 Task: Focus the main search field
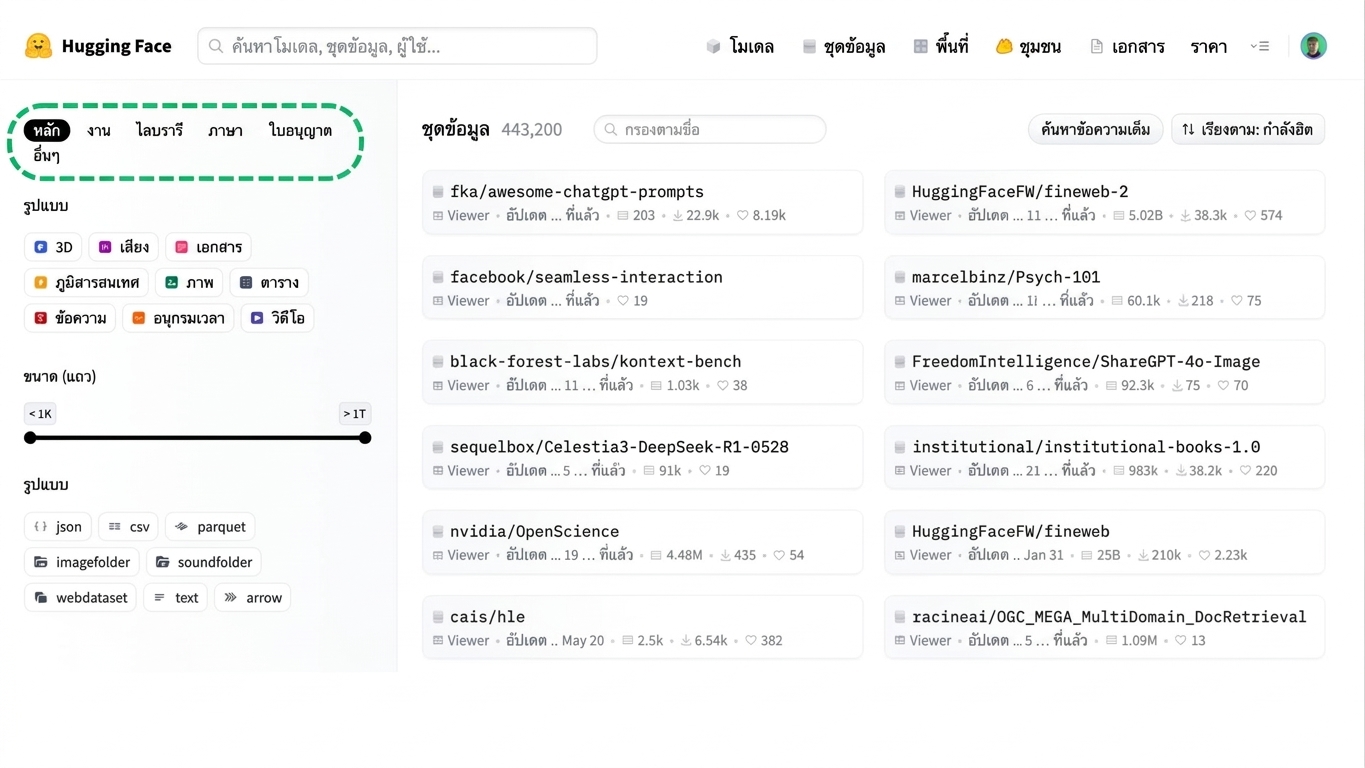pos(397,46)
